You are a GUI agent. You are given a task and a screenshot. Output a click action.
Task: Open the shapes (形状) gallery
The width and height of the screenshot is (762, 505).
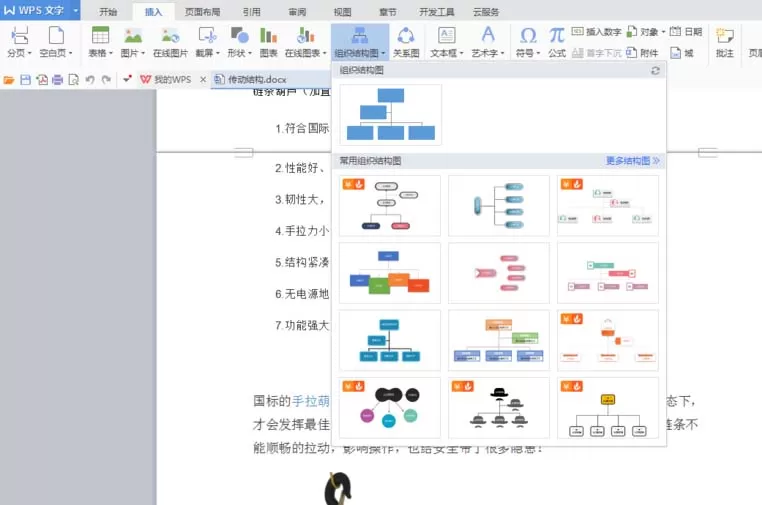click(239, 42)
